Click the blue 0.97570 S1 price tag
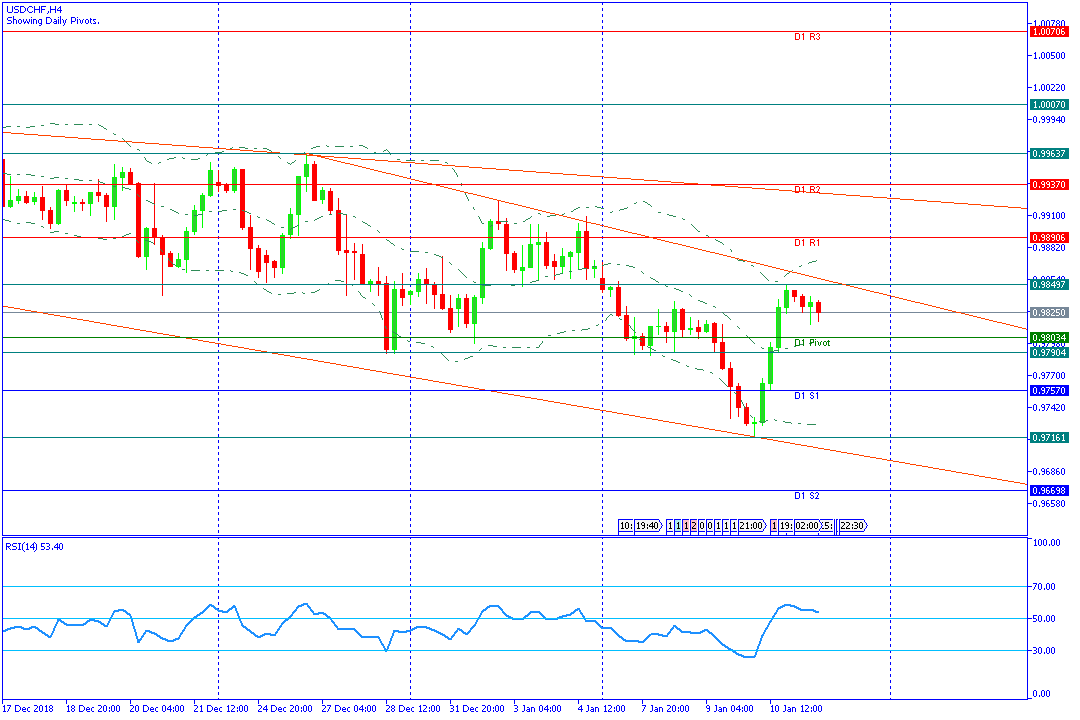The image size is (1080, 720). tap(1049, 391)
